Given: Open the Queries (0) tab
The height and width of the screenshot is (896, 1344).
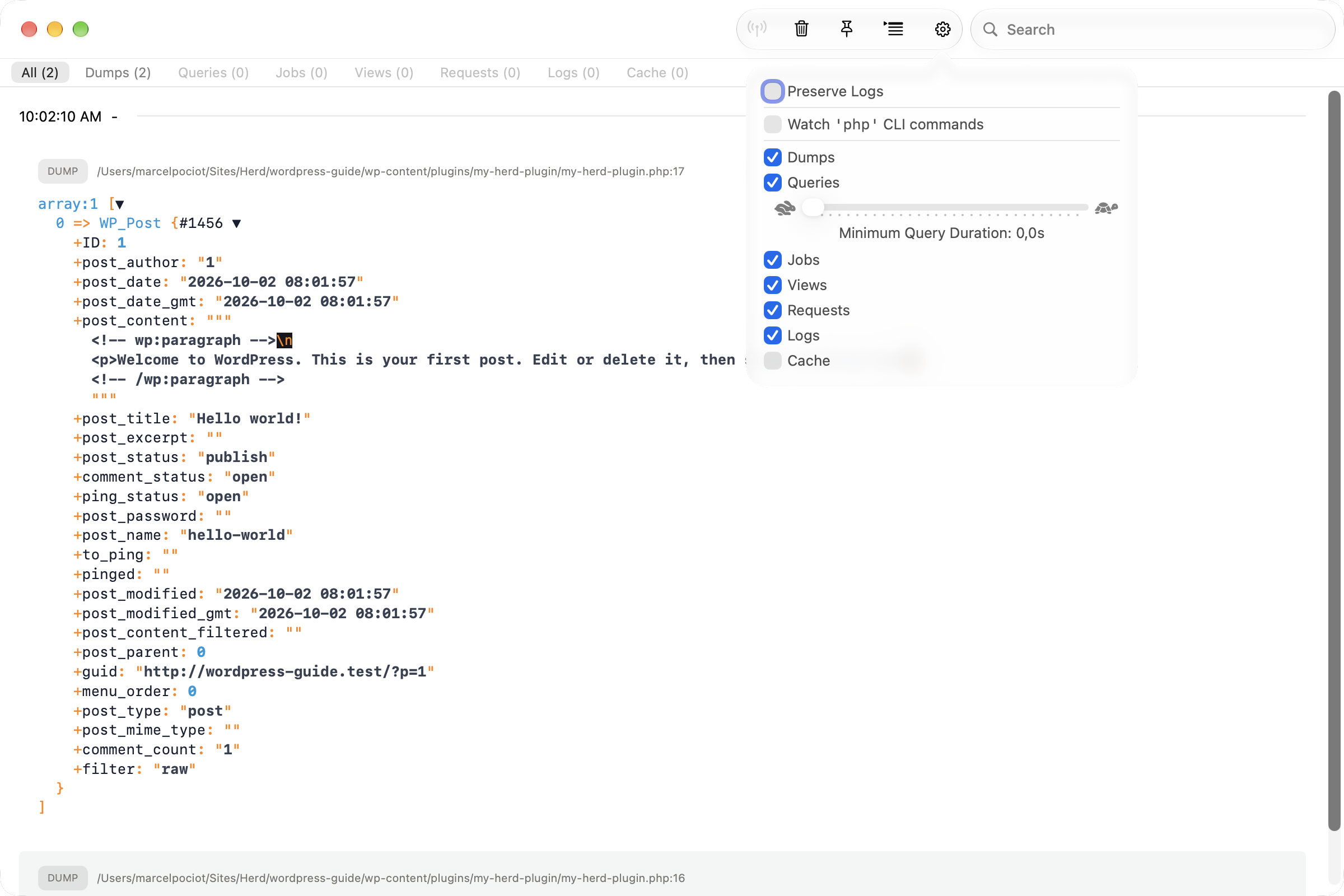Looking at the screenshot, I should [213, 73].
